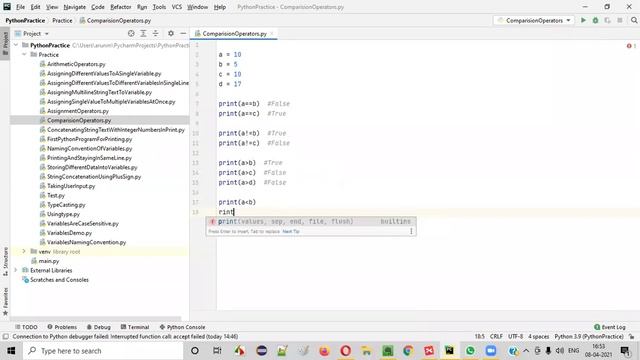Image resolution: width=640 pixels, height=360 pixels.
Task: Click Expand All in Project panel
Action: 143,33
